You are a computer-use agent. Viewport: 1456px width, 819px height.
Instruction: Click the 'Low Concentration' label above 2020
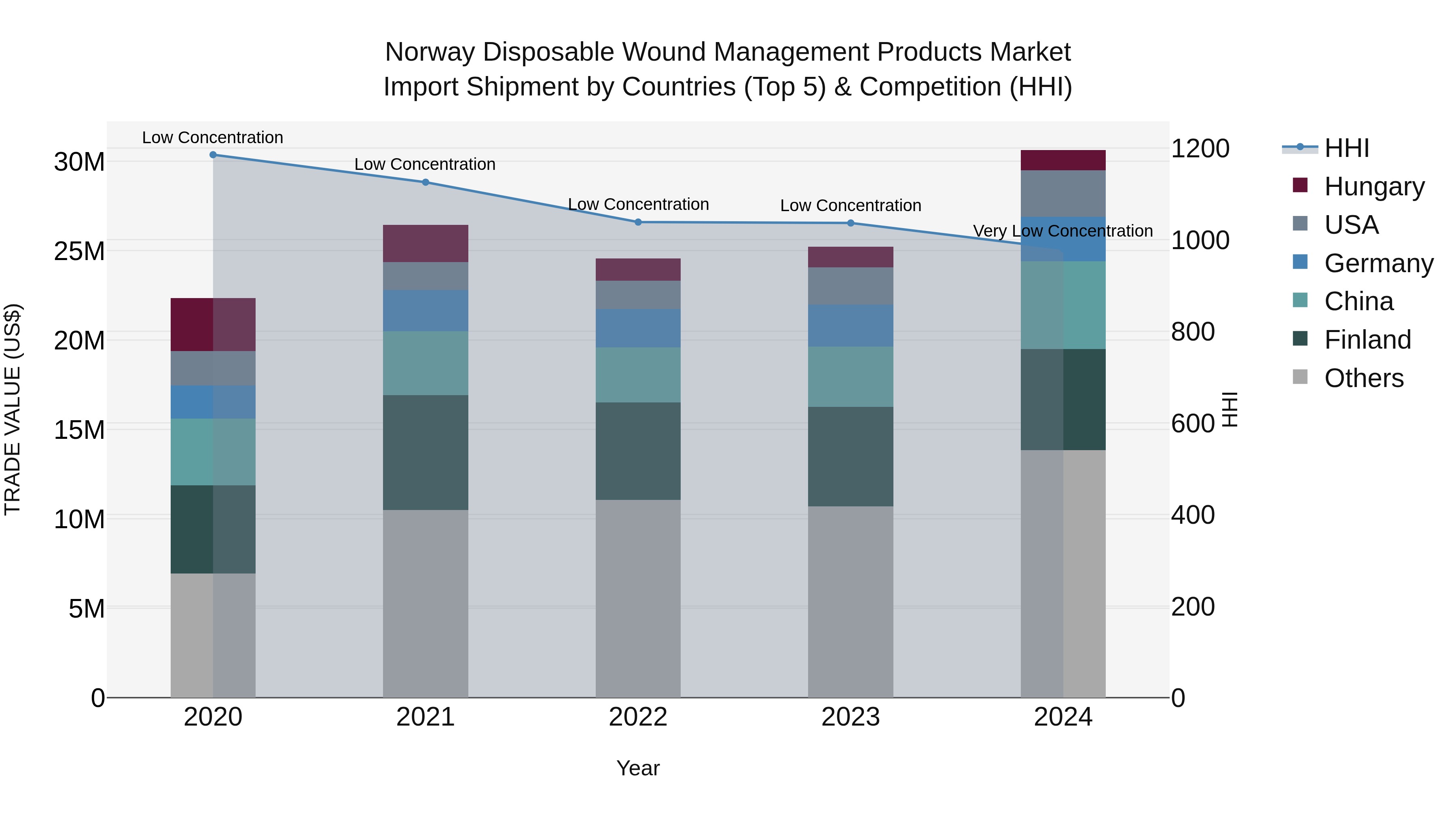[212, 138]
